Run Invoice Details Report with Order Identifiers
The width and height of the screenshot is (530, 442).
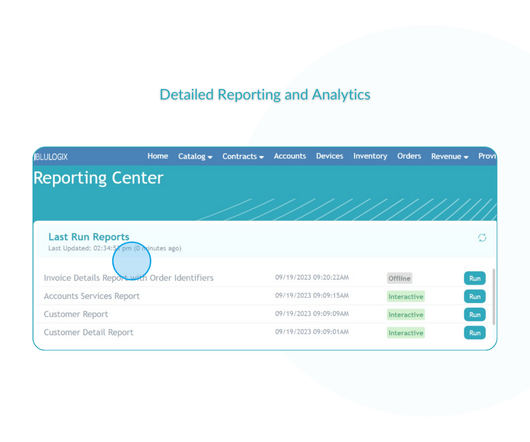(475, 278)
